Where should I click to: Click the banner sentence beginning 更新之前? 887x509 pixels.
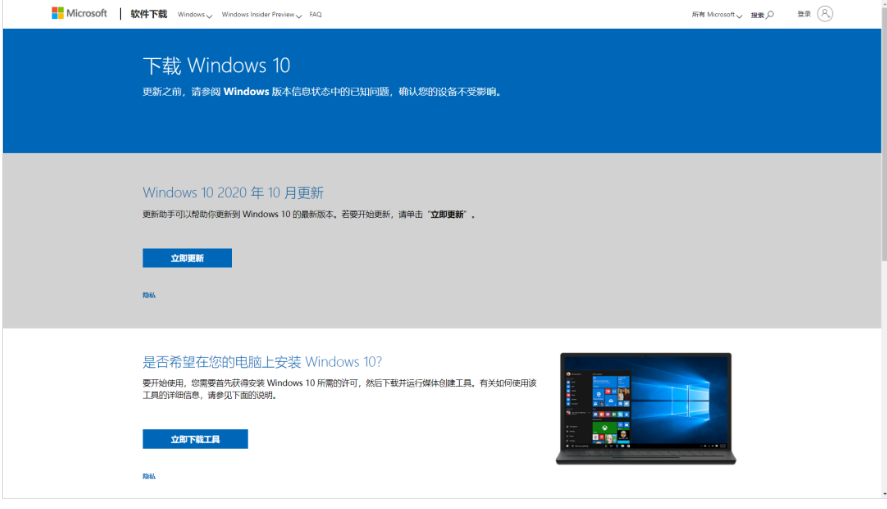point(322,92)
